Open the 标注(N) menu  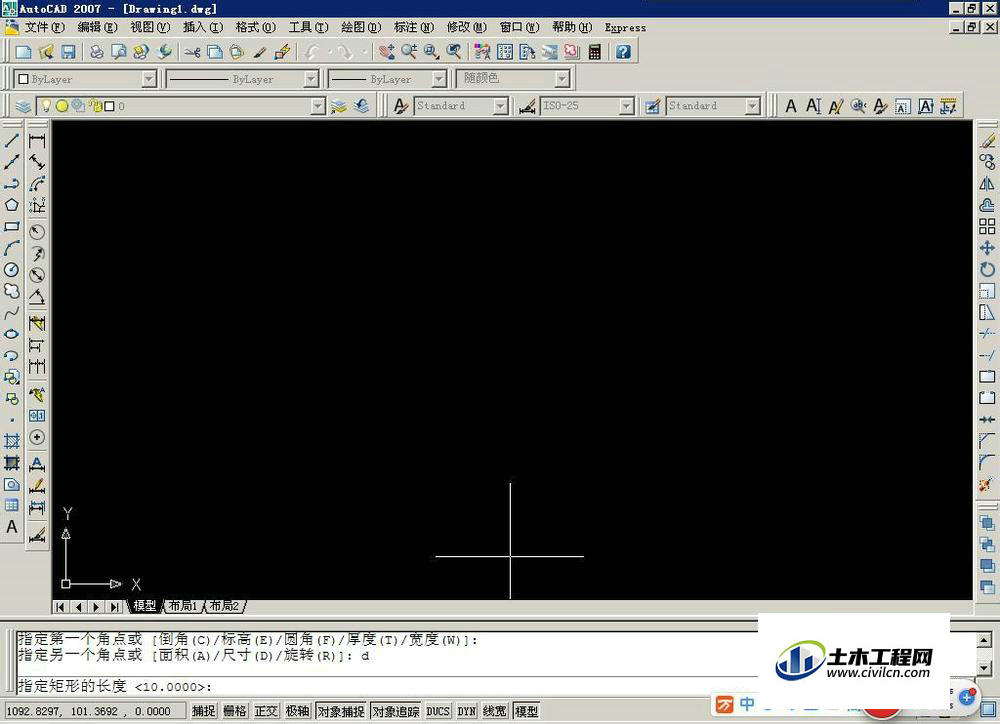(414, 27)
